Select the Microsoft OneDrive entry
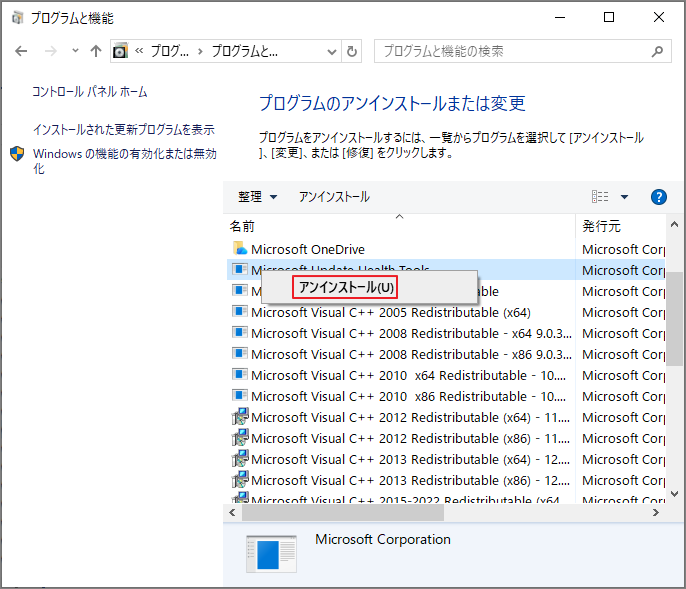 coord(308,249)
